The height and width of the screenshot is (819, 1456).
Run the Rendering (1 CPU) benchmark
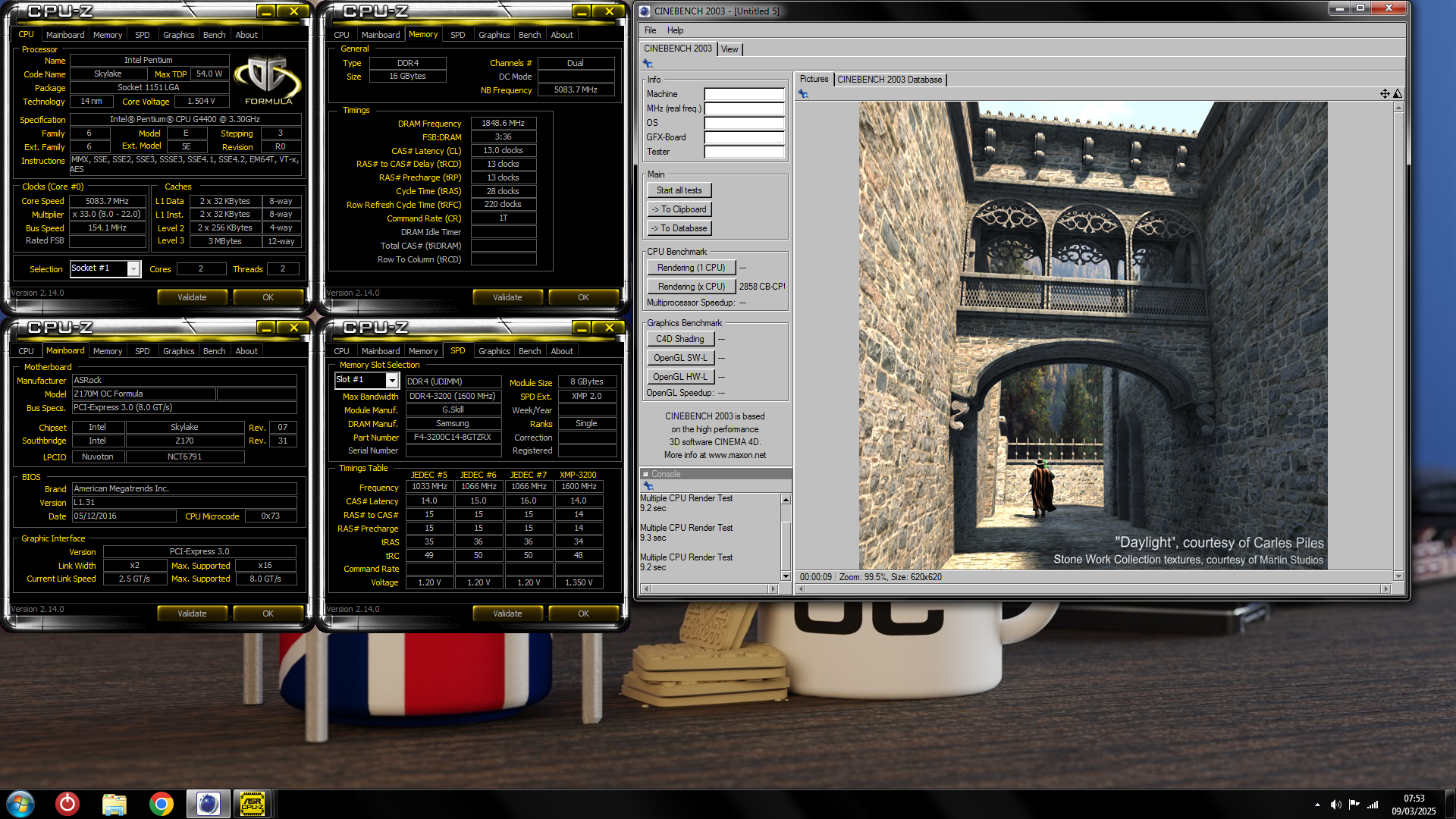click(691, 268)
